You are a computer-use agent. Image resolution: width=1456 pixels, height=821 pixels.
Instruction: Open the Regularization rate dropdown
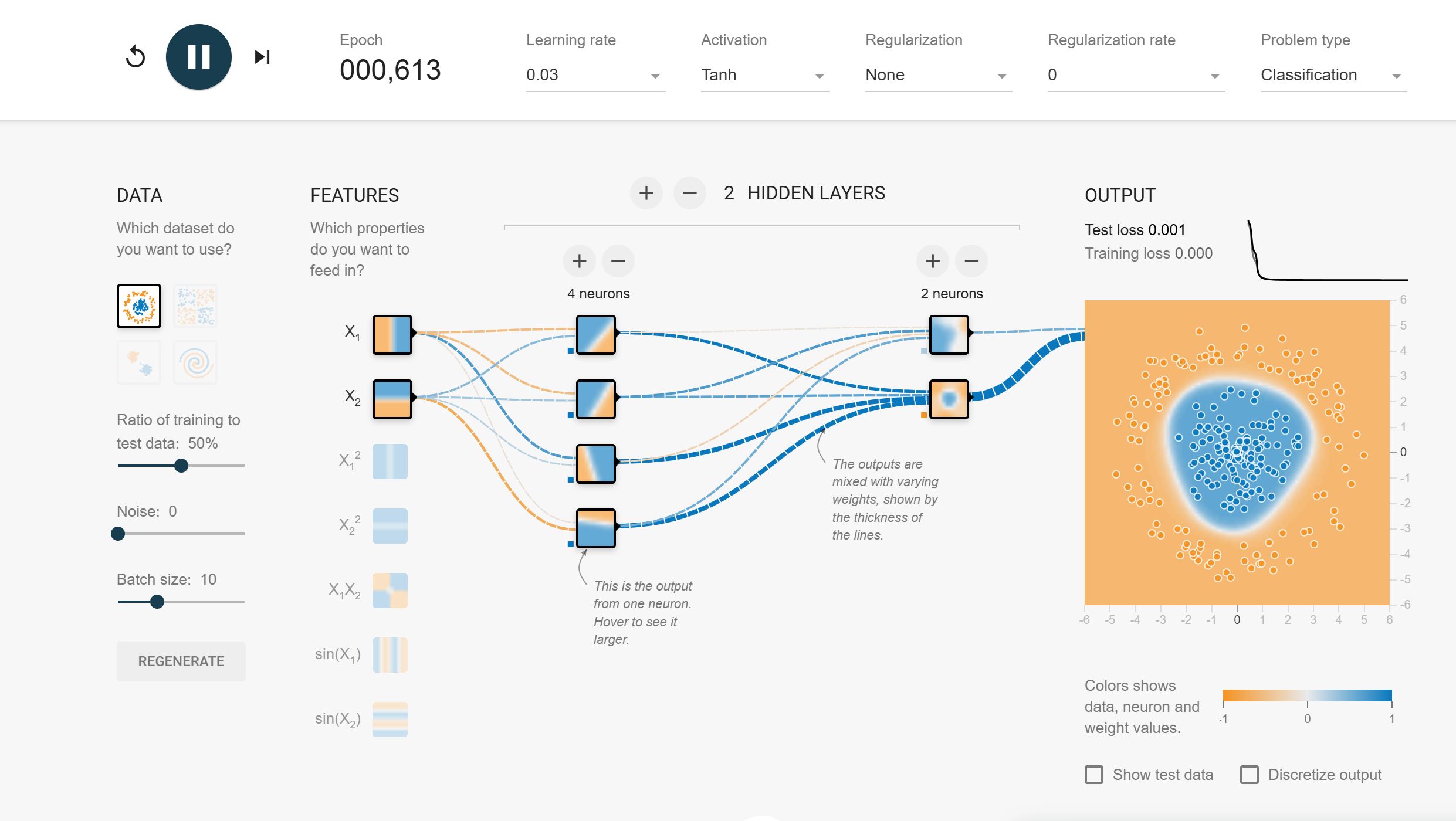pyautogui.click(x=1136, y=75)
